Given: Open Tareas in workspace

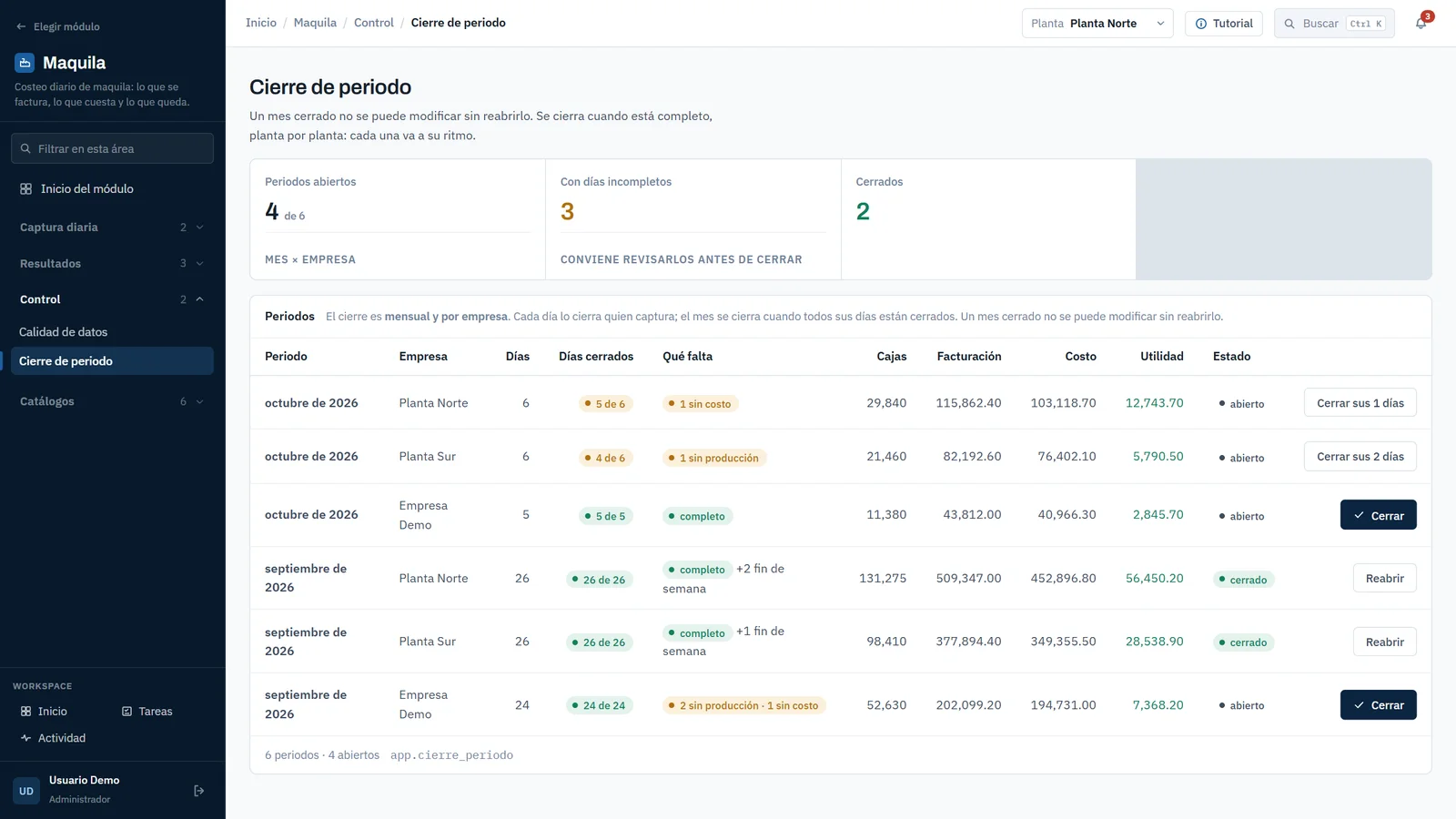Looking at the screenshot, I should tap(147, 712).
